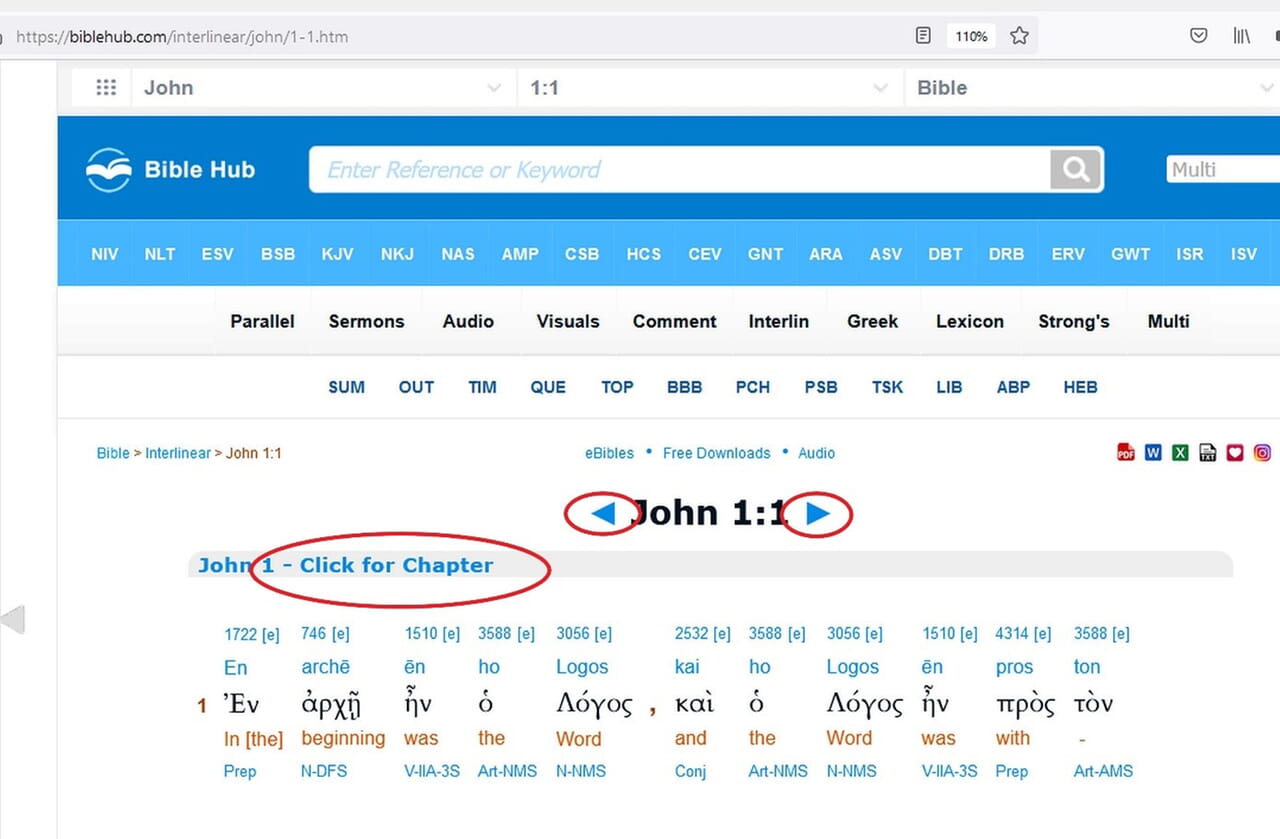Open the Interlin menu item
This screenshot has height=839, width=1280.
click(779, 321)
